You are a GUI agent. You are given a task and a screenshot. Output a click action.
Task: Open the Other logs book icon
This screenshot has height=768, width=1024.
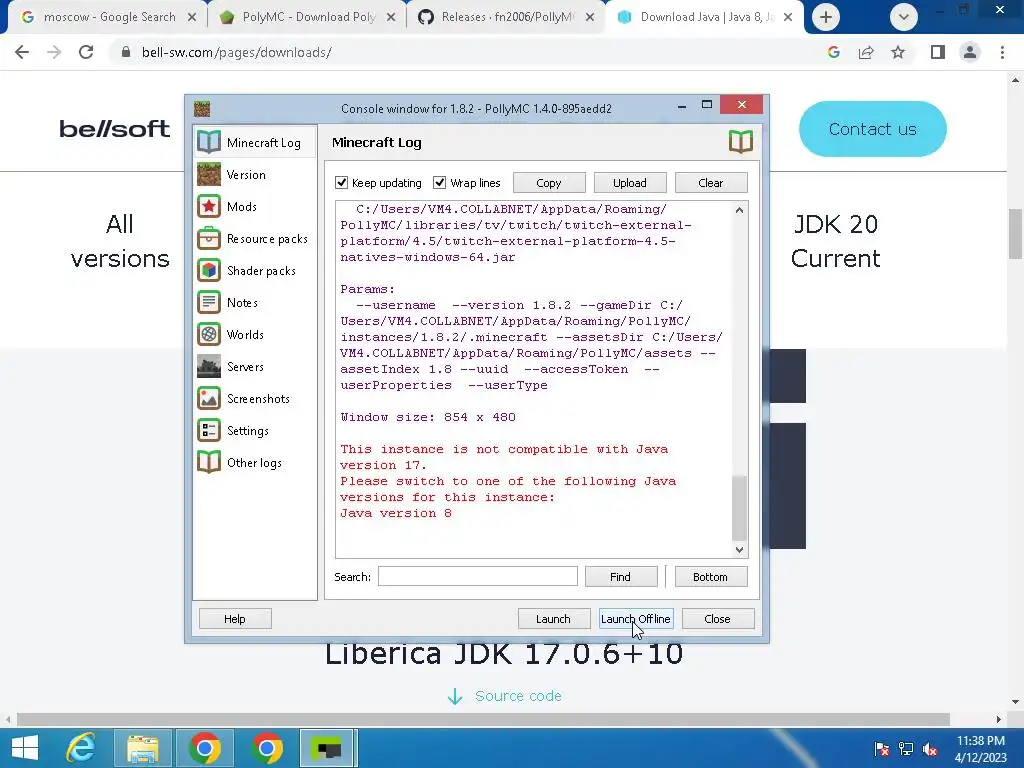coord(209,462)
